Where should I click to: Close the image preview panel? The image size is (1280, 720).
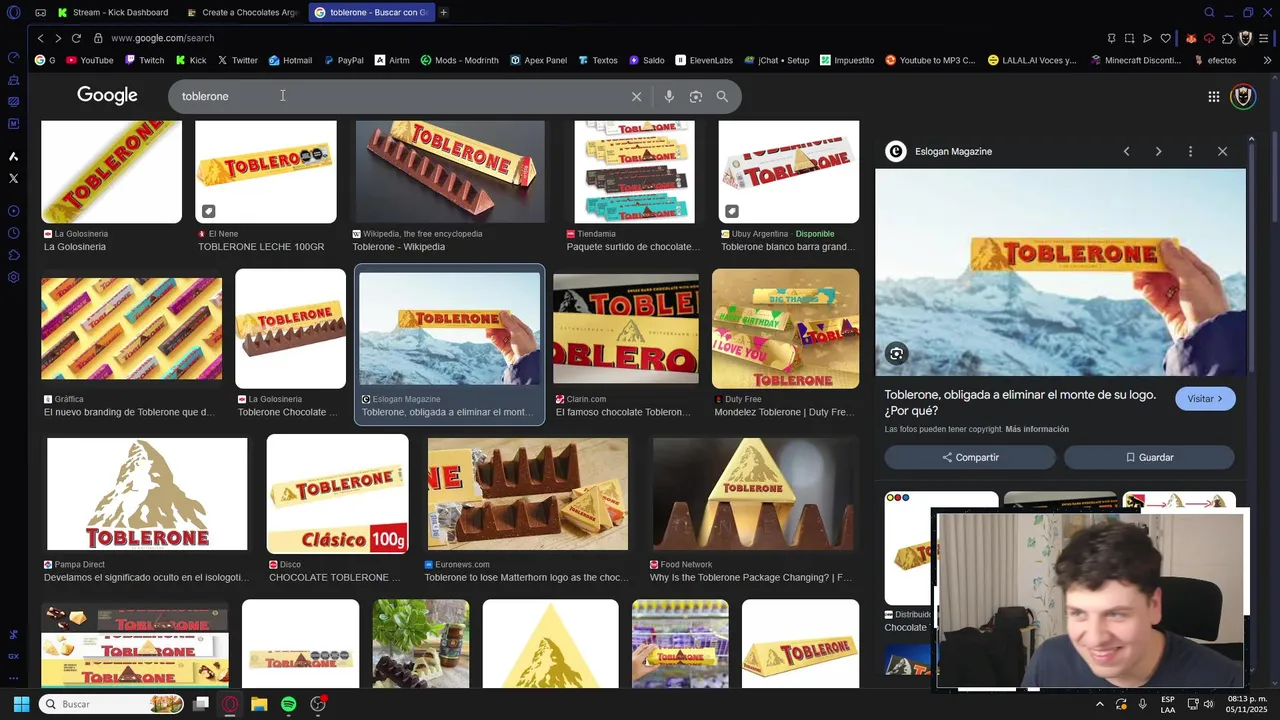1222,151
